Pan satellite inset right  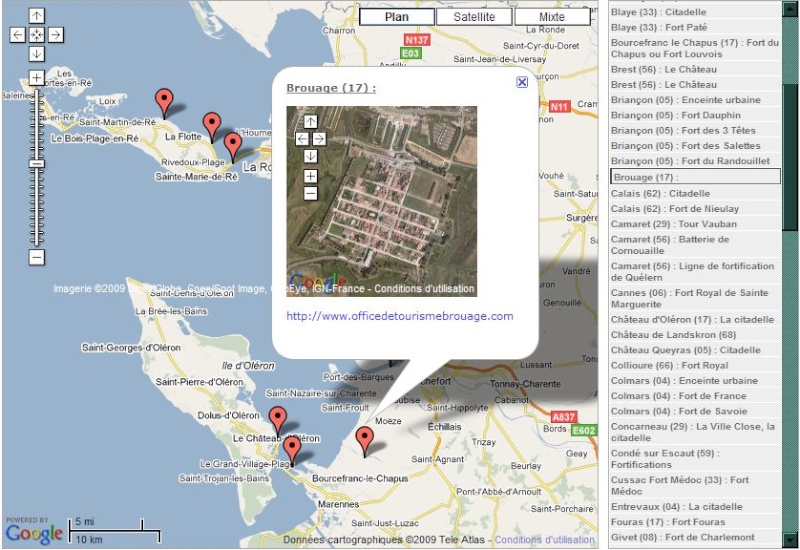(x=319, y=139)
